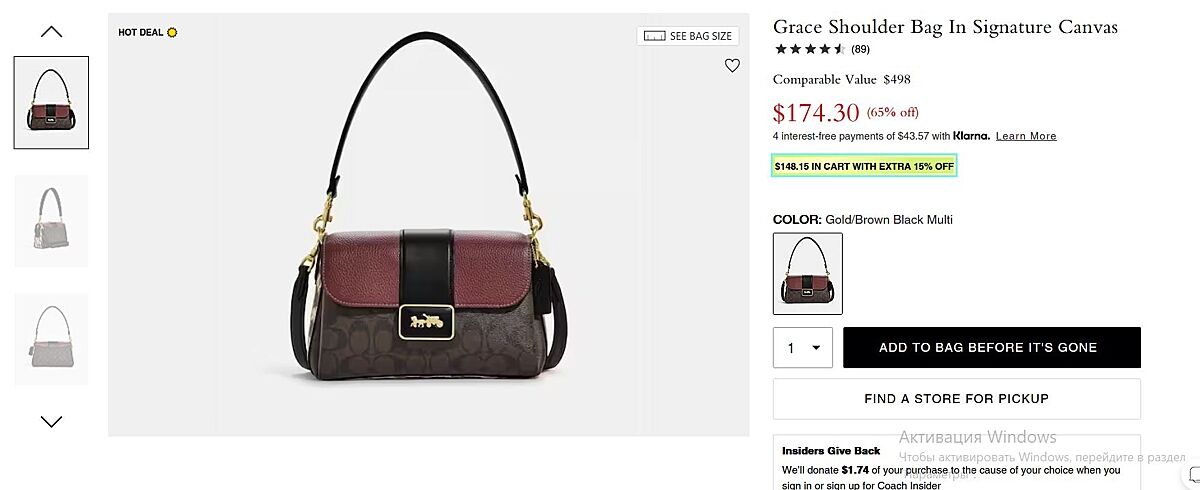
Task: Click the extra 15% off cart banner
Action: pos(864,166)
